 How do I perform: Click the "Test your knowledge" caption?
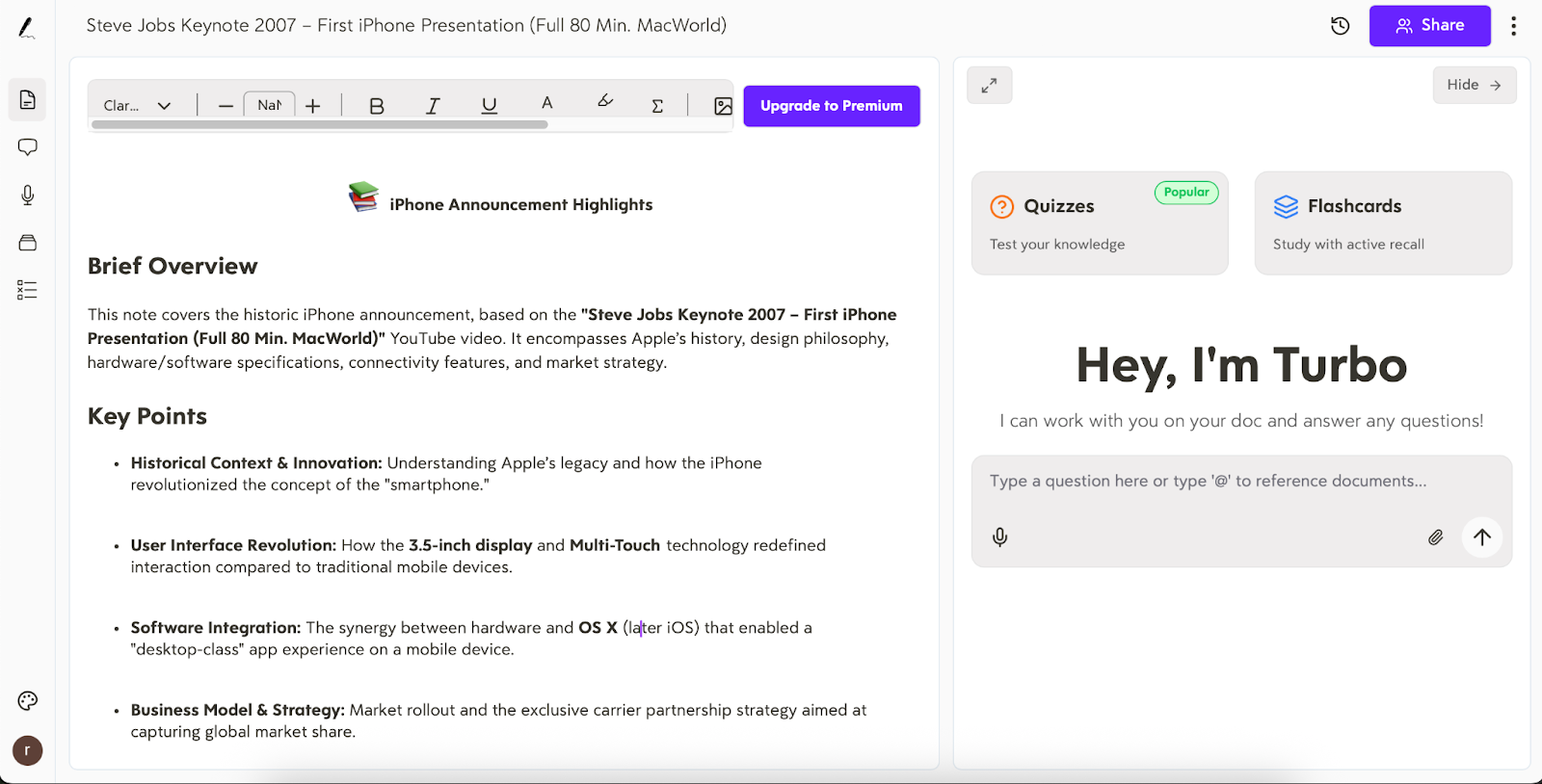coord(1057,245)
